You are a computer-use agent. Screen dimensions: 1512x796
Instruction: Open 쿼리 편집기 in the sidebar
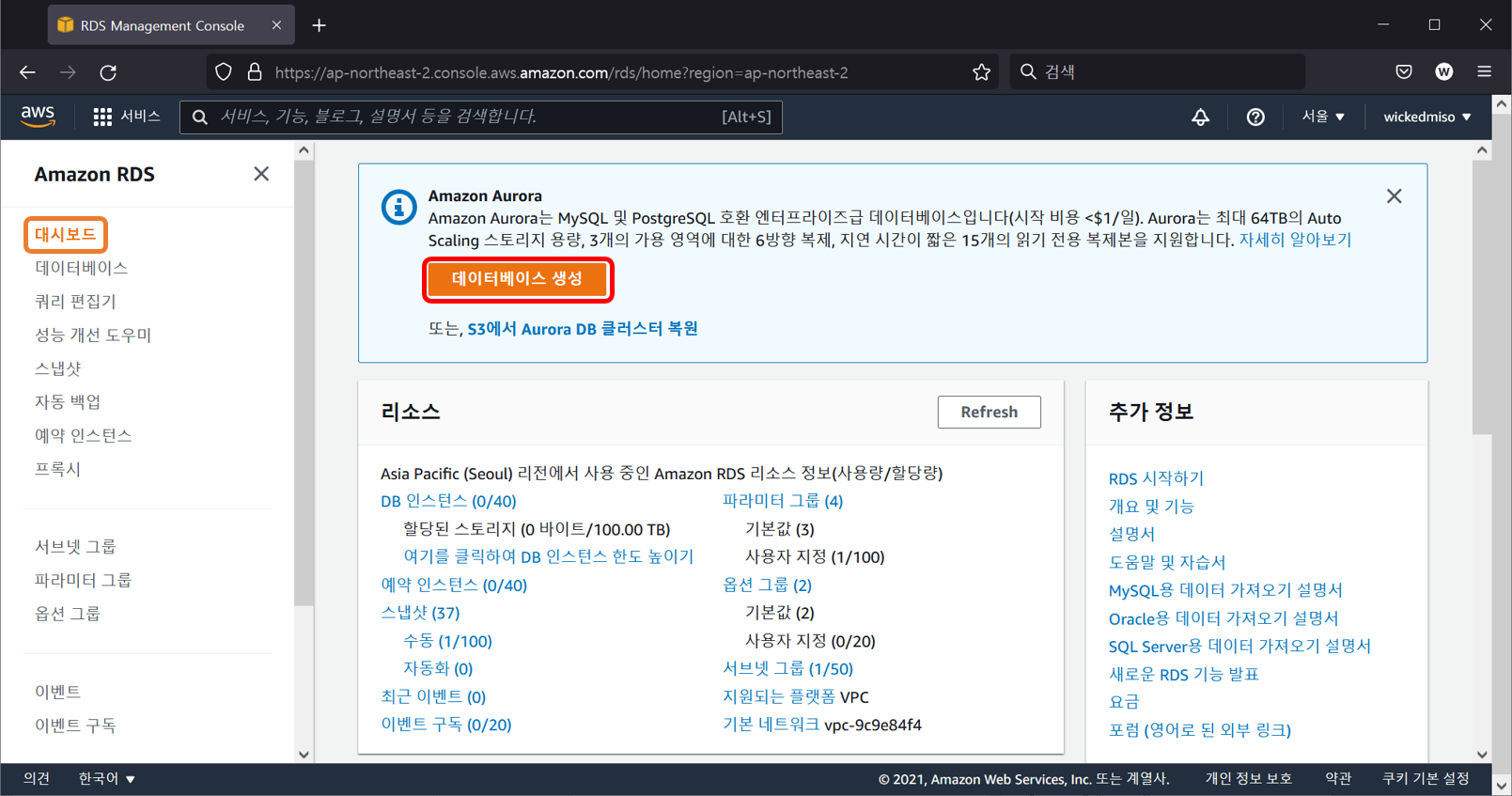[75, 302]
